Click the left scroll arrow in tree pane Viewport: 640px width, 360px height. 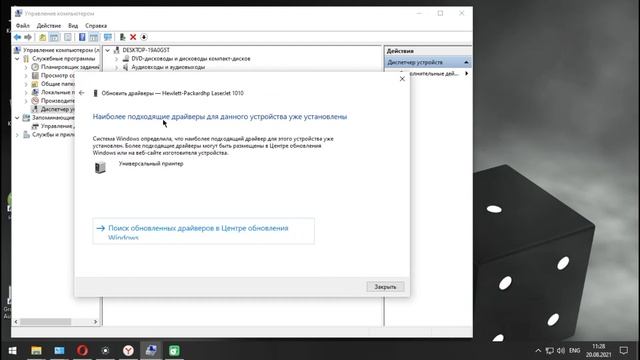click(16, 322)
